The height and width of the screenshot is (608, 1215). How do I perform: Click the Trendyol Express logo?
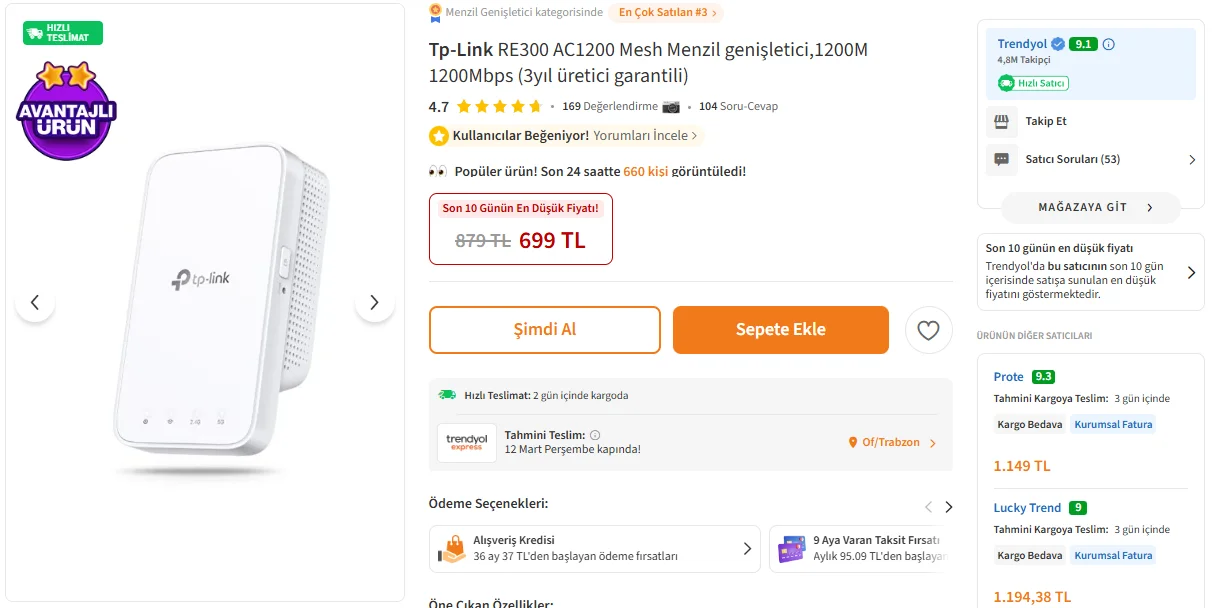tap(466, 442)
